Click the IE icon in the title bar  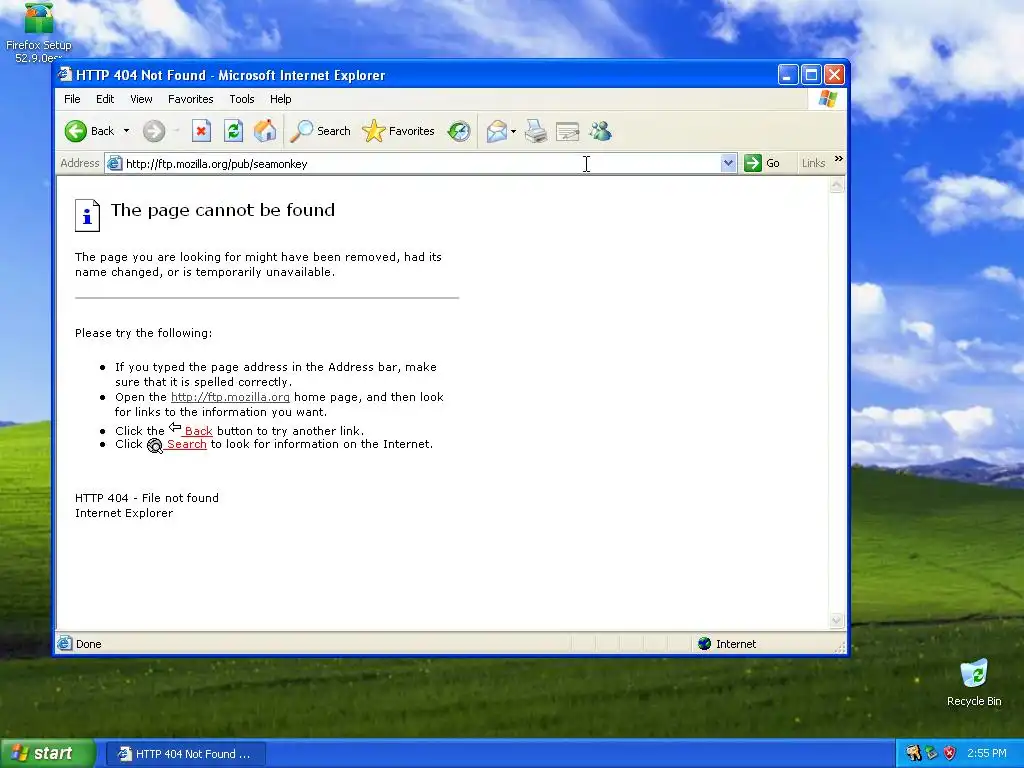click(x=65, y=74)
